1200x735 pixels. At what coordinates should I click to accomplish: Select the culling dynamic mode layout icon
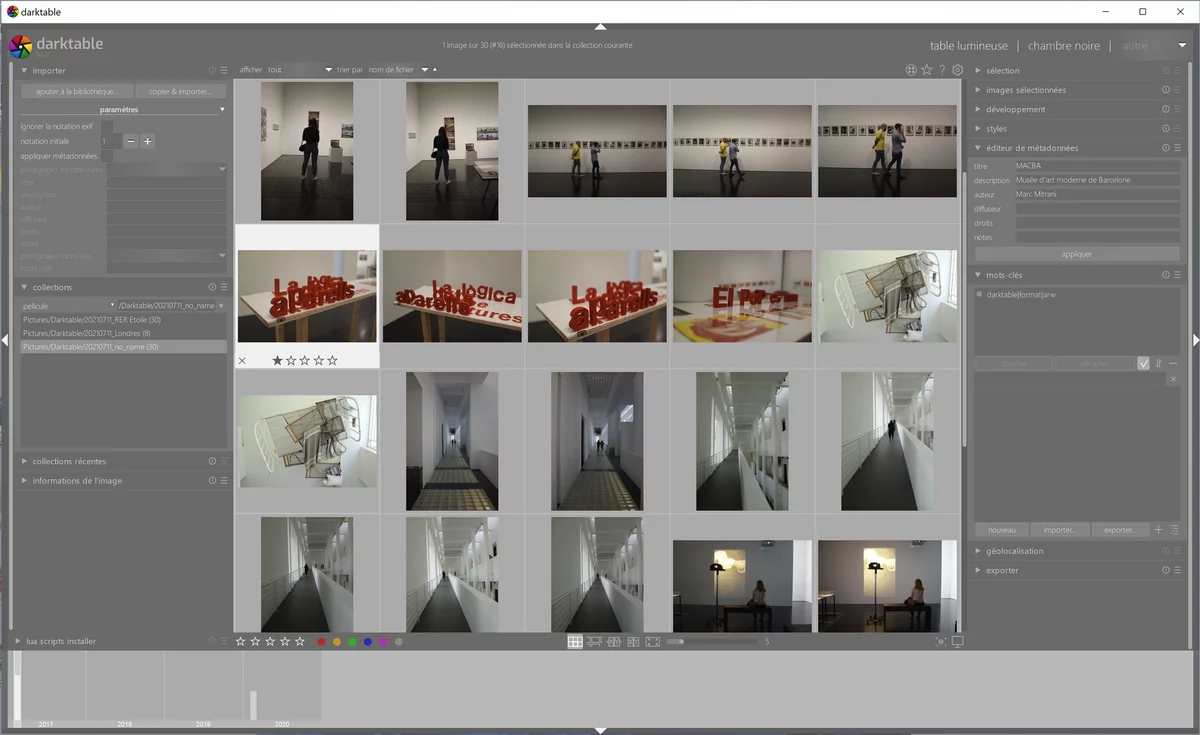[x=633, y=642]
